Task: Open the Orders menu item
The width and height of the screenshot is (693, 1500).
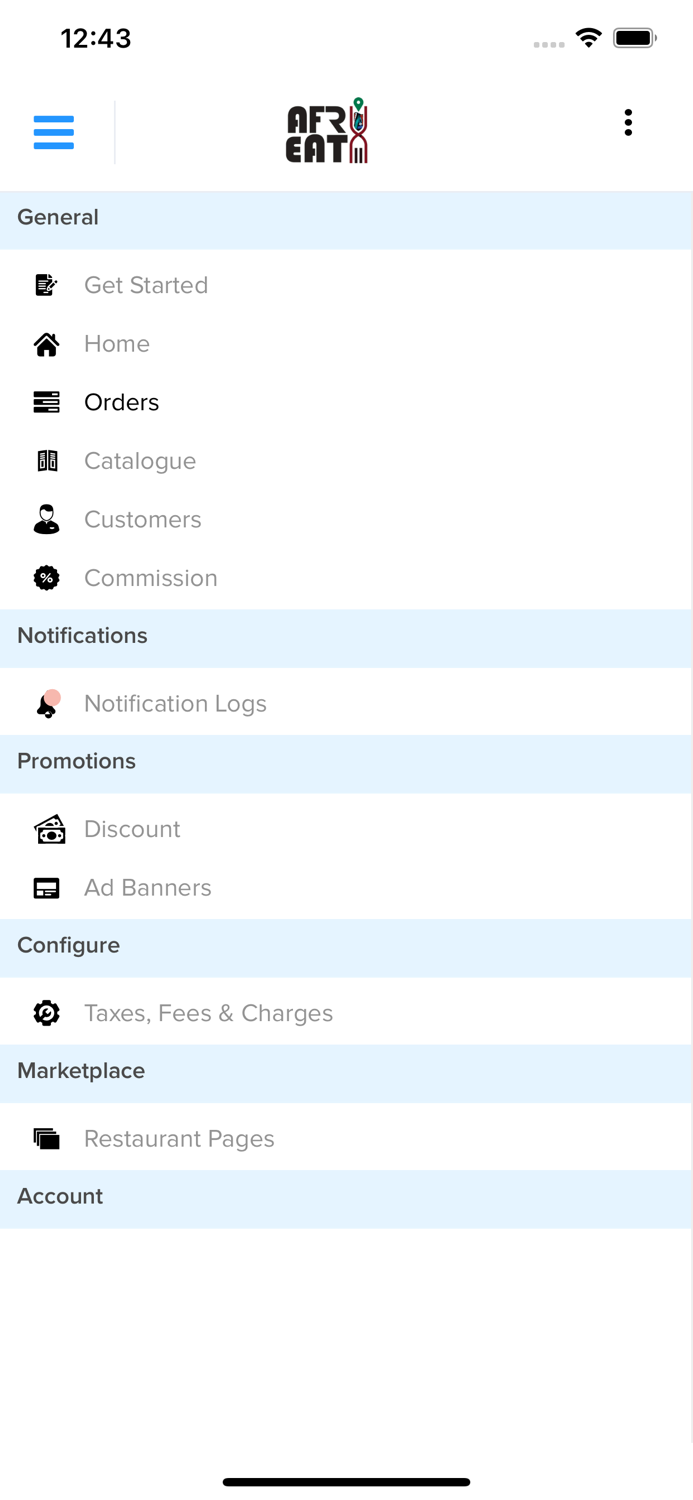Action: tap(122, 402)
